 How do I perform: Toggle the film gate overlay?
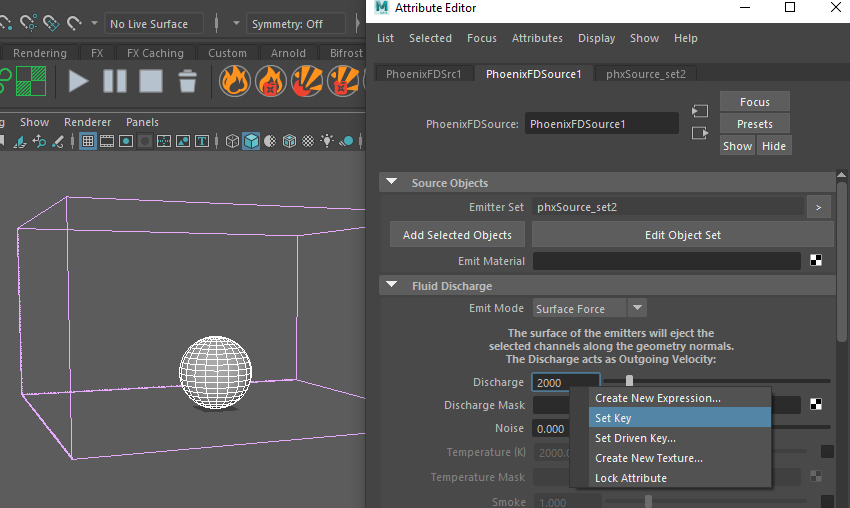tap(107, 142)
